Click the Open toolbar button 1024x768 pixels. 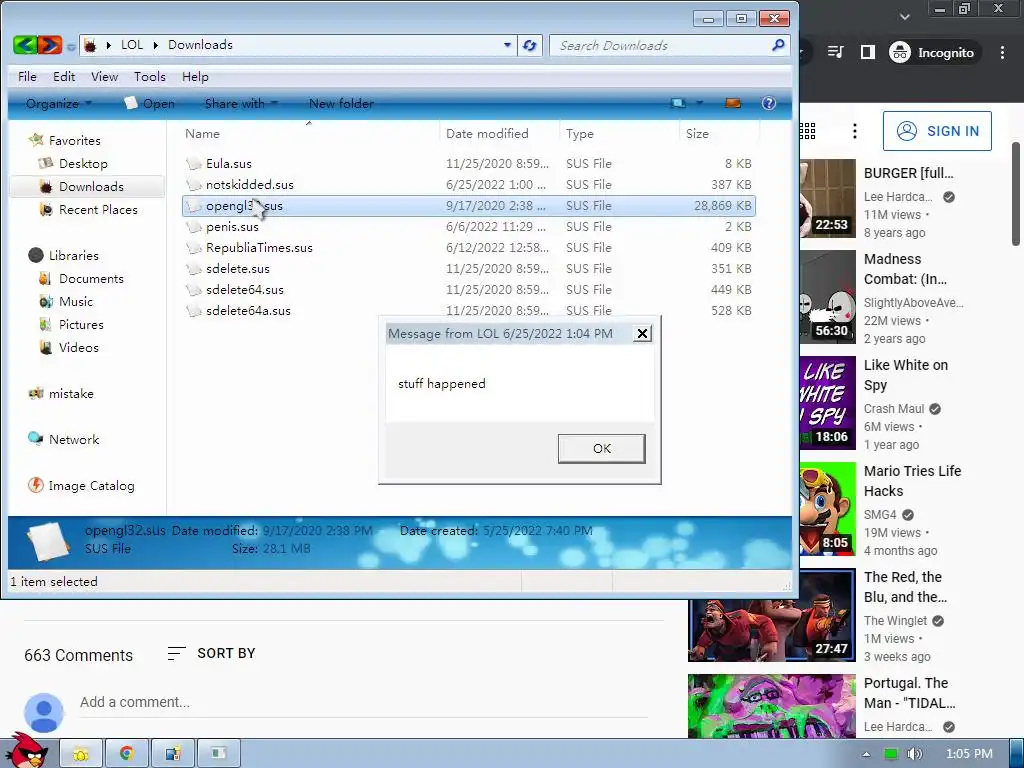(150, 103)
